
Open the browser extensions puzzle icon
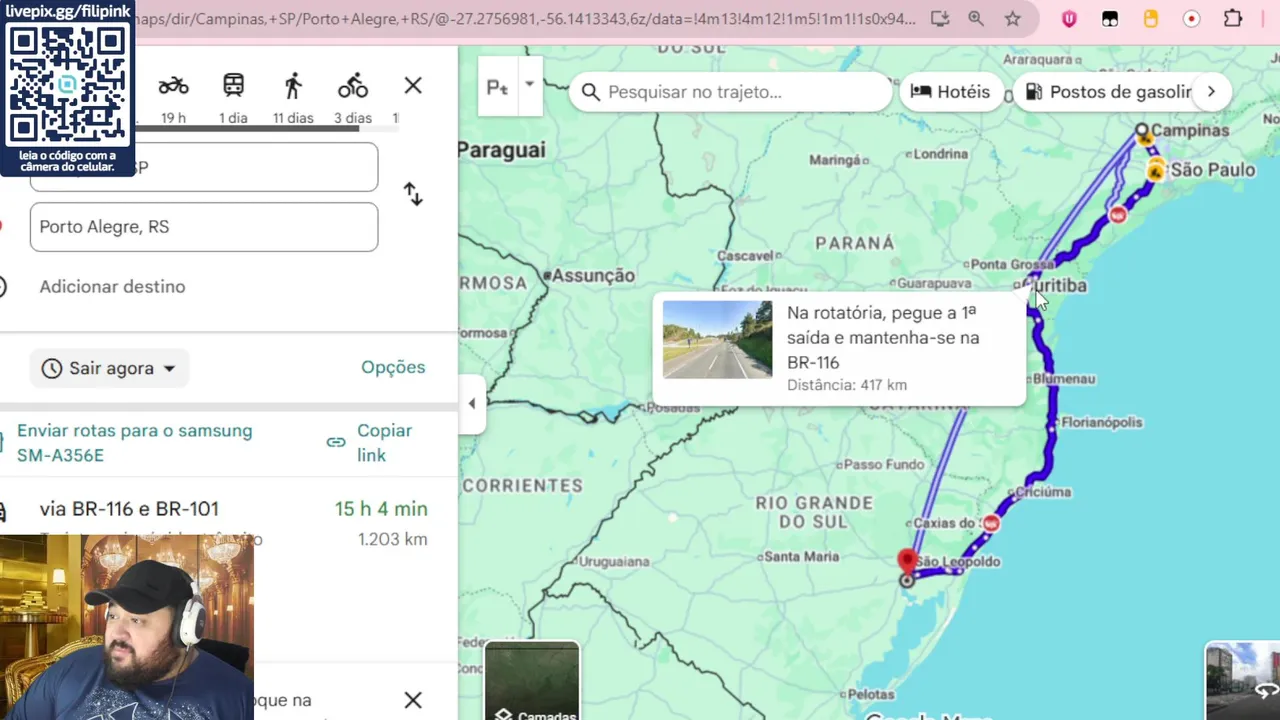tap(1233, 19)
